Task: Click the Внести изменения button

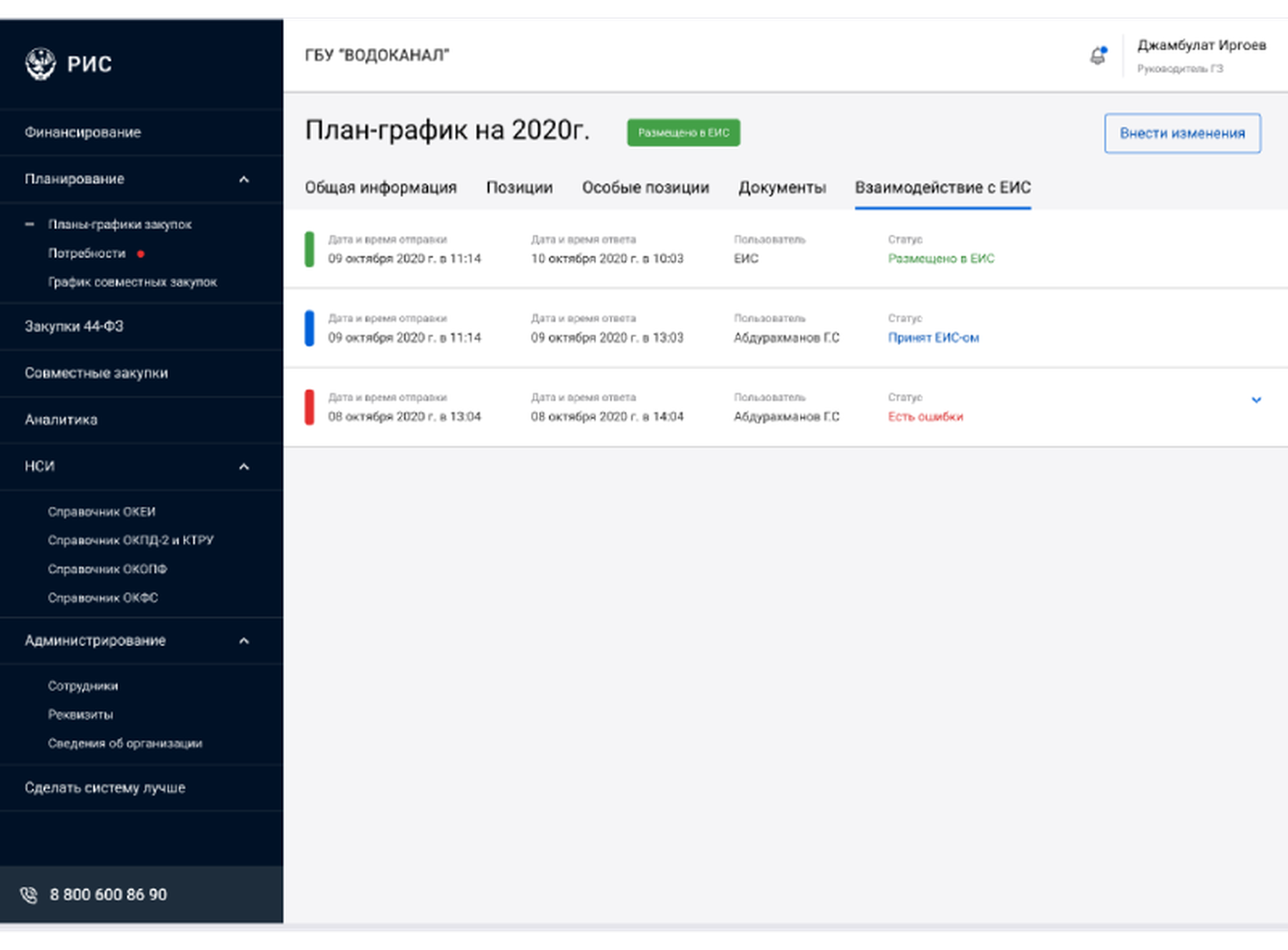Action: tap(1183, 133)
